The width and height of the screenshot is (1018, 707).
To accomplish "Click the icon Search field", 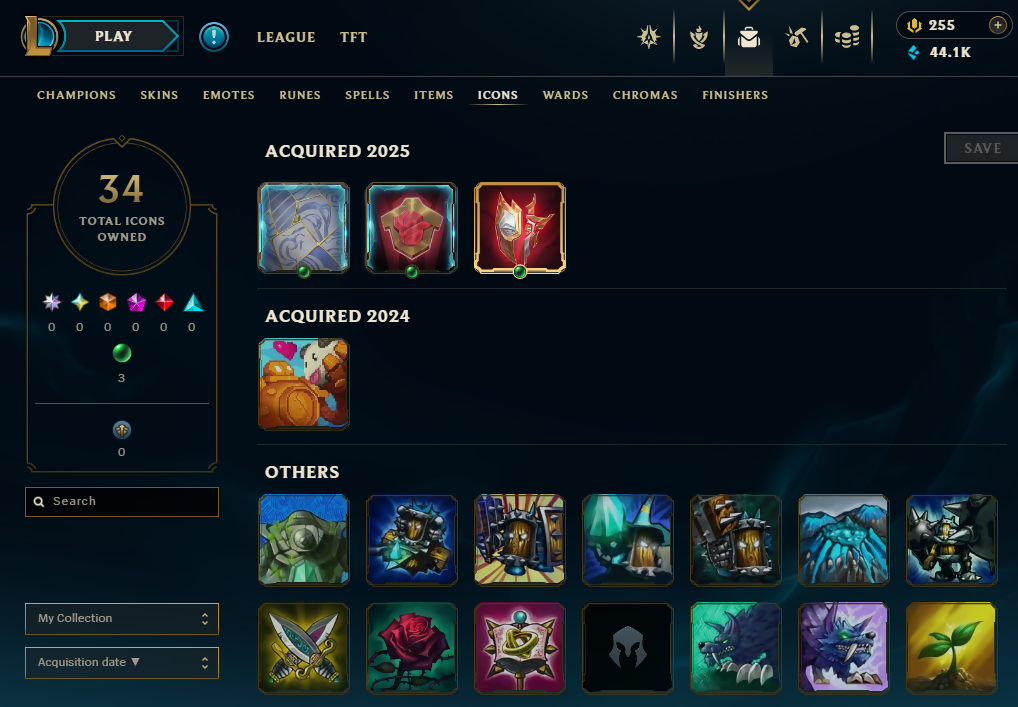I will tap(122, 502).
